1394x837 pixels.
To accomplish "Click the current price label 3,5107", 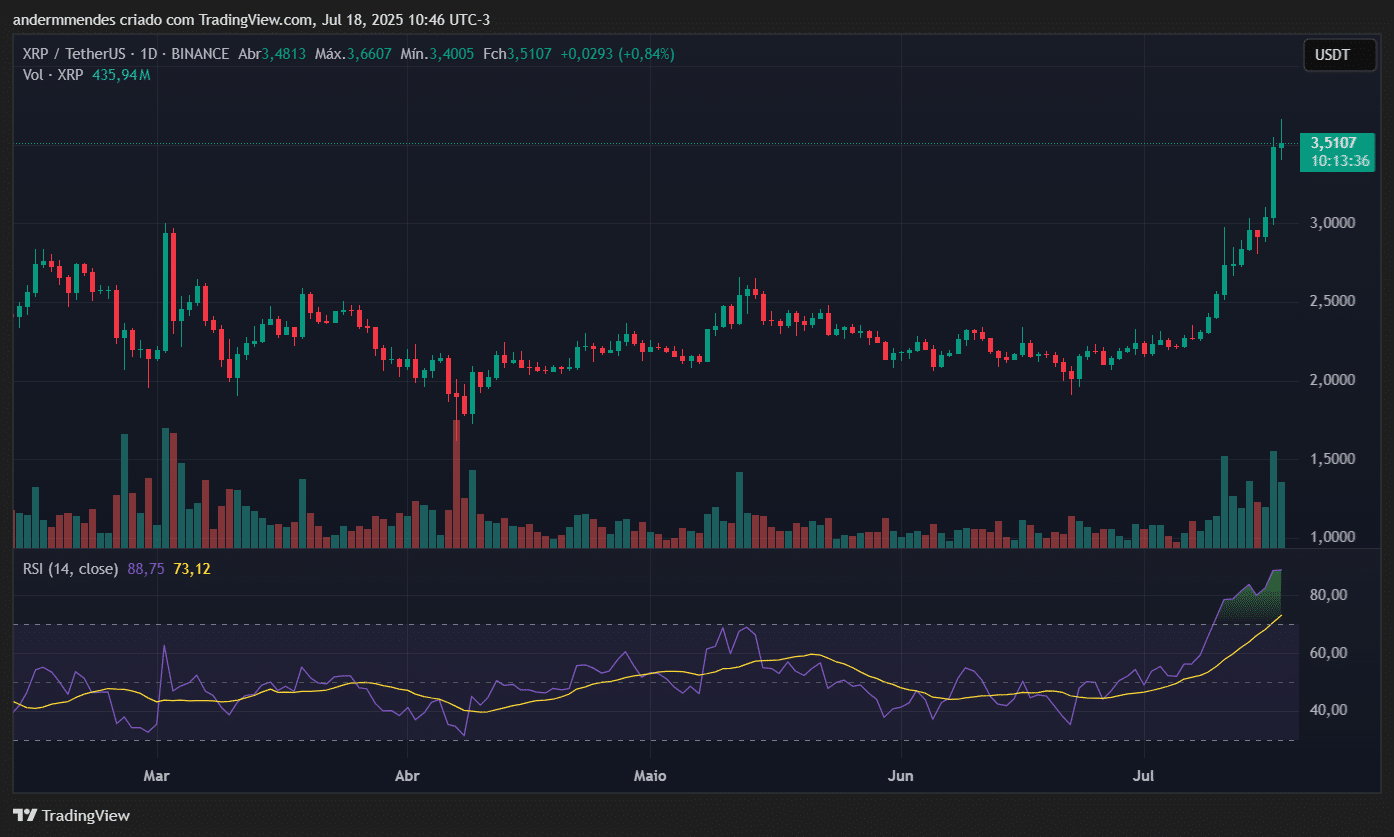I will coord(1334,143).
